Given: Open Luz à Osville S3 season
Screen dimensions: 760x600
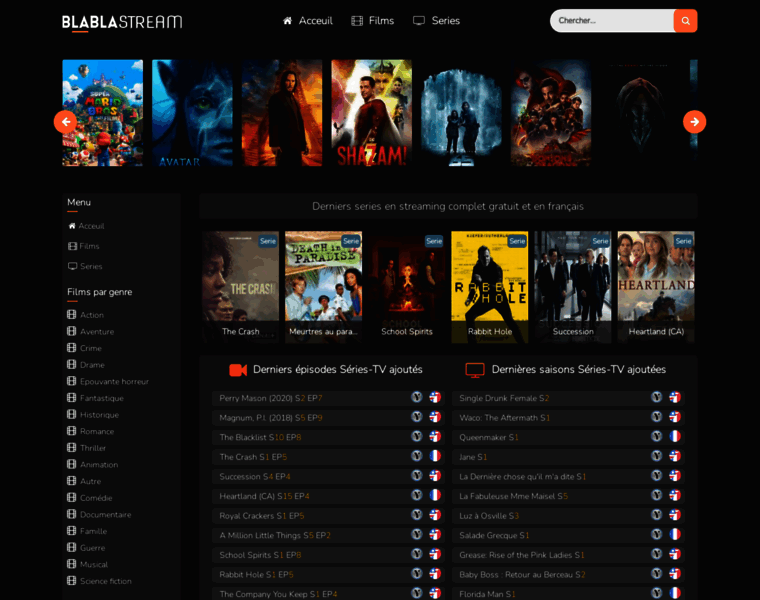Looking at the screenshot, I should (489, 515).
